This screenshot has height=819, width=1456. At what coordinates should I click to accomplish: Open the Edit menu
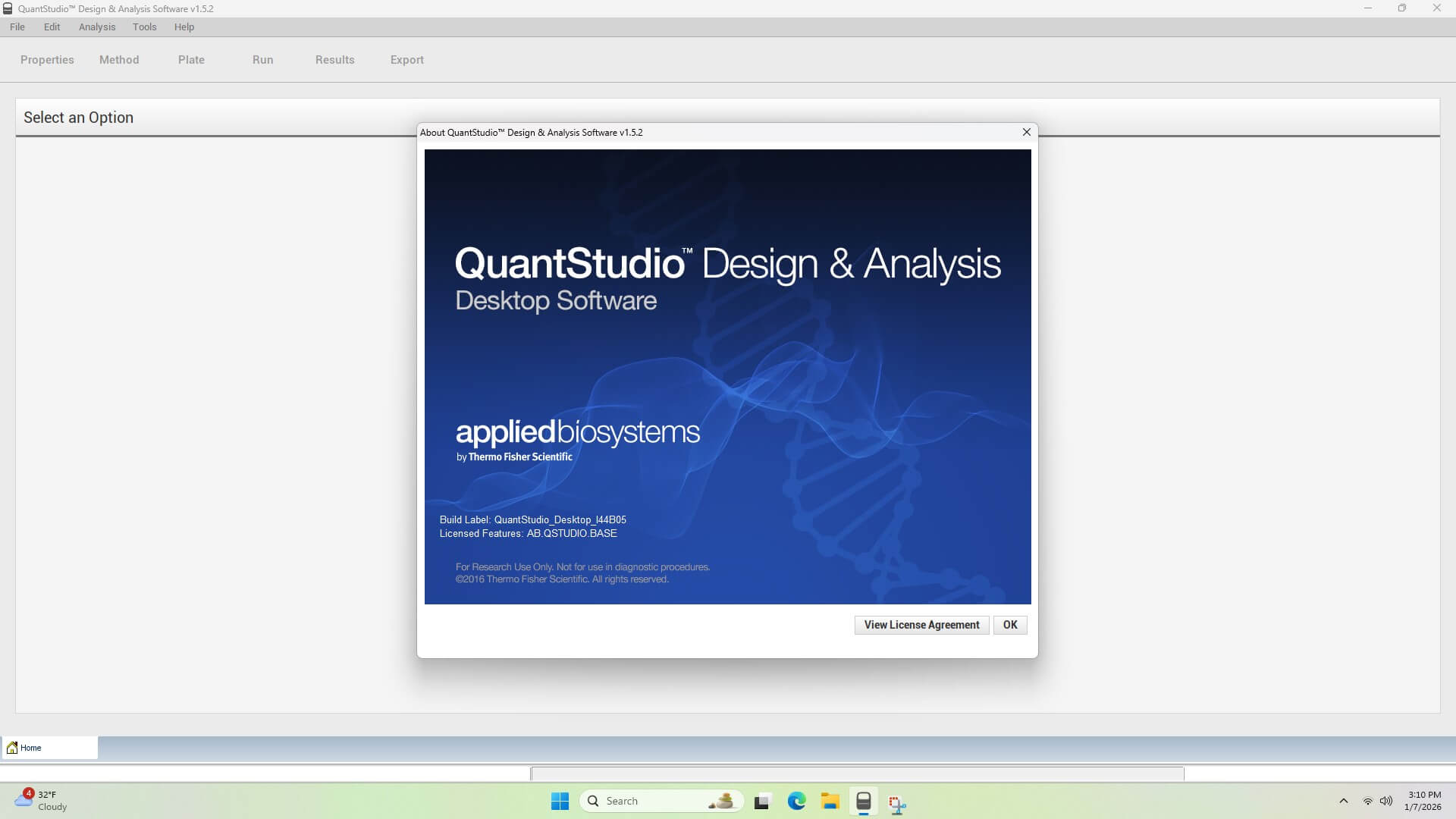52,27
